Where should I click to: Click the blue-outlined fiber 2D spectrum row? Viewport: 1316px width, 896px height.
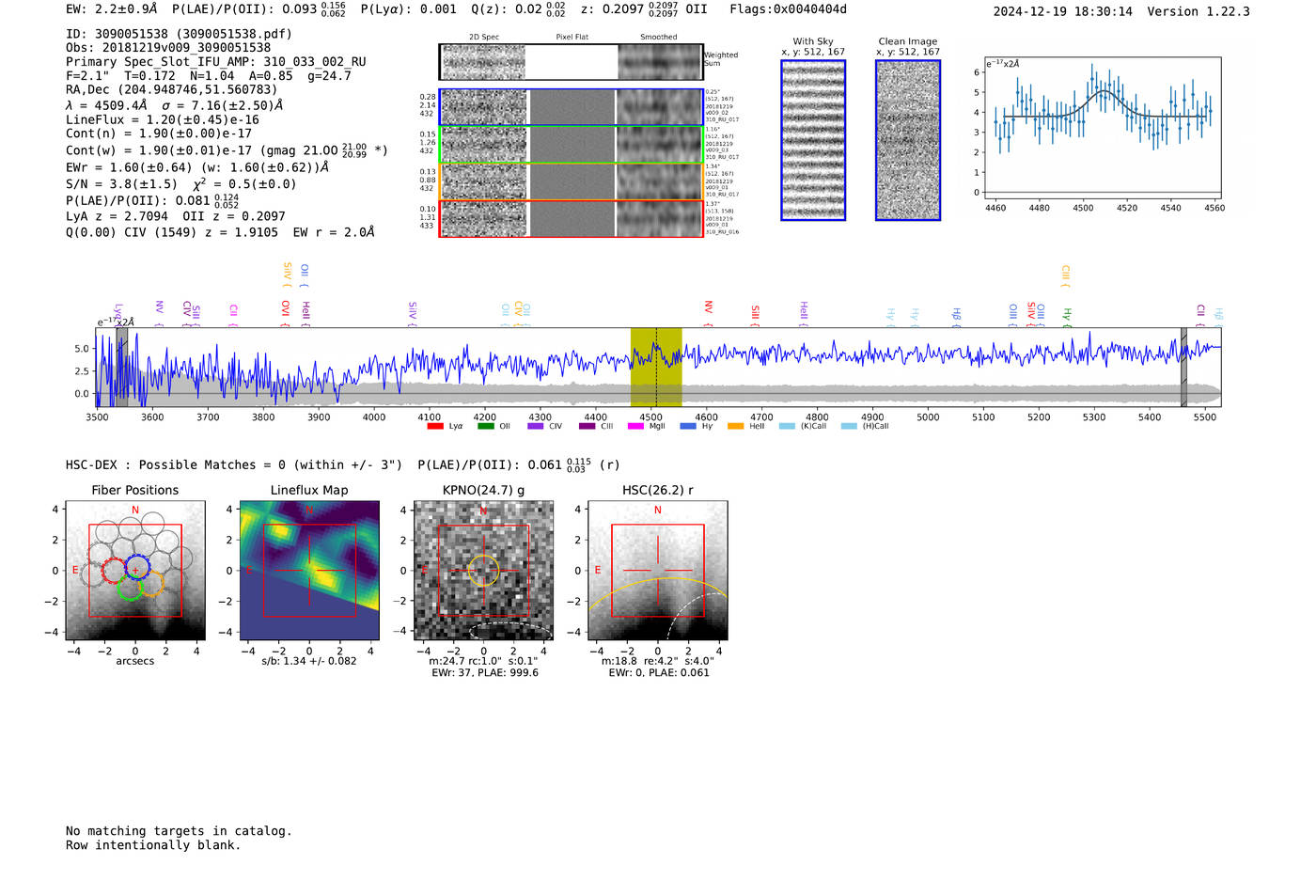point(571,107)
